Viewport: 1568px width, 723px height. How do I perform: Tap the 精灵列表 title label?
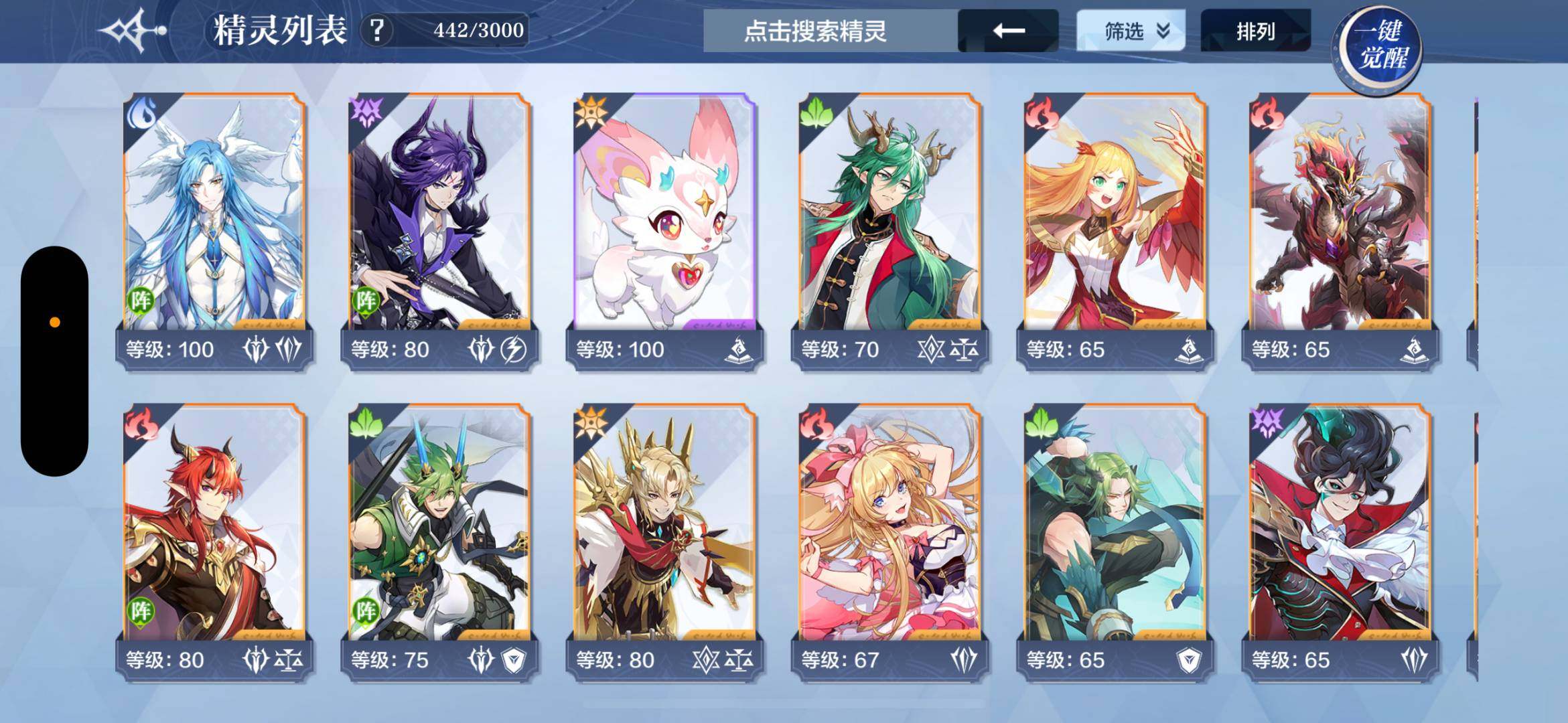tap(280, 30)
